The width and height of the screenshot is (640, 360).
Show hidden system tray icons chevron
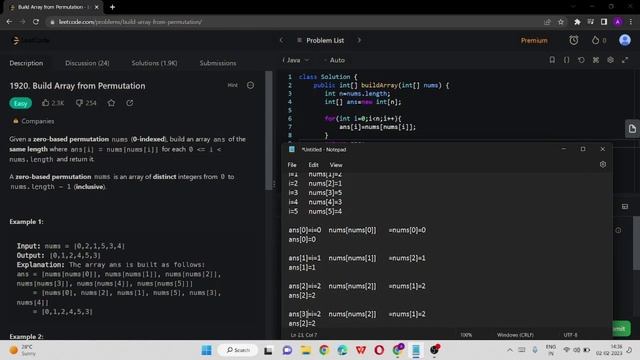pyautogui.click(x=509, y=350)
